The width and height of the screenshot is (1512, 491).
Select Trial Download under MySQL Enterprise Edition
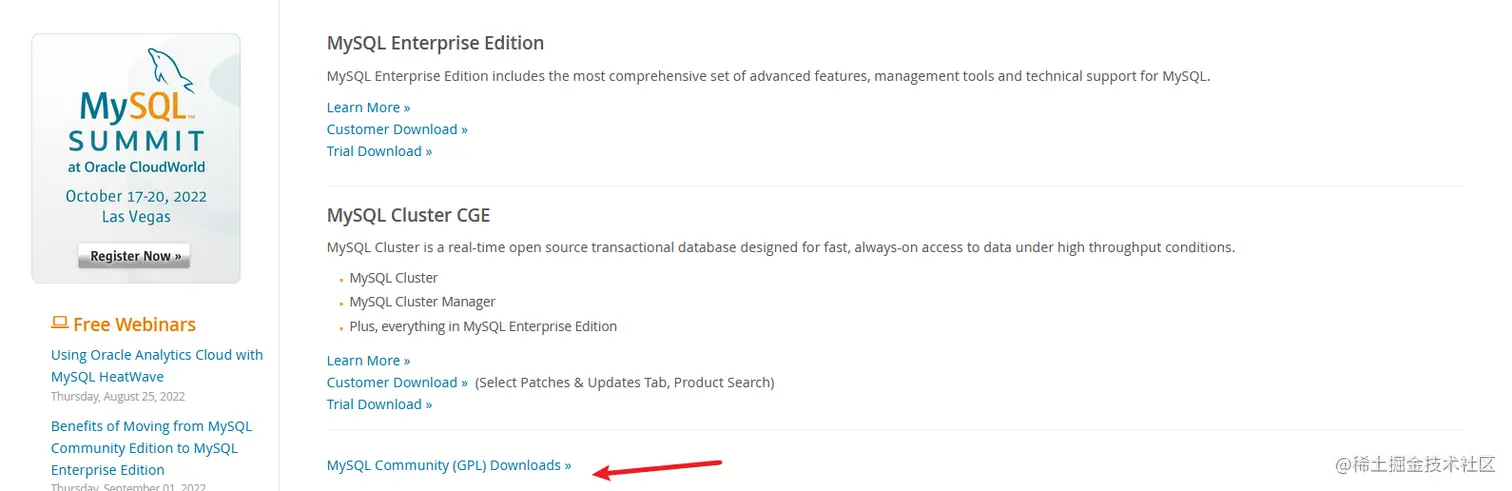pyautogui.click(x=379, y=151)
